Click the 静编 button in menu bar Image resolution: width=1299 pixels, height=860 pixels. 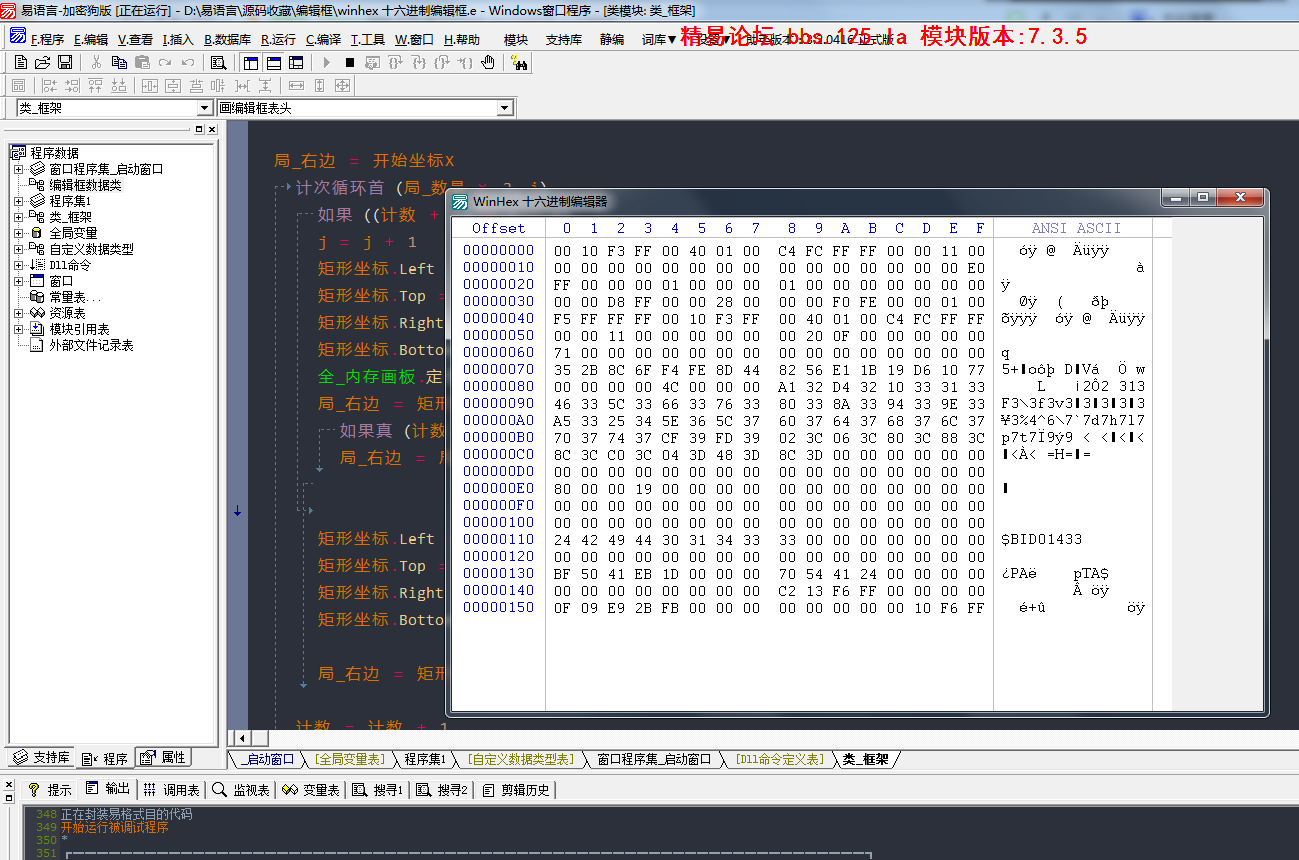[612, 40]
